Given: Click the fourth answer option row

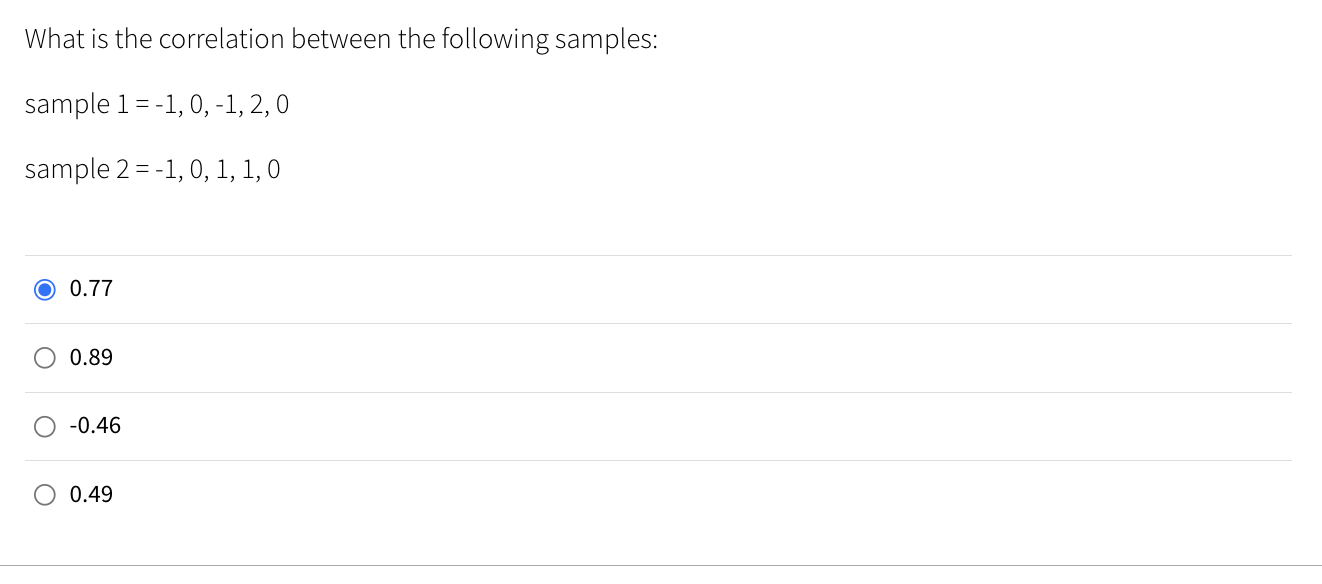Looking at the screenshot, I should [x=400, y=494].
